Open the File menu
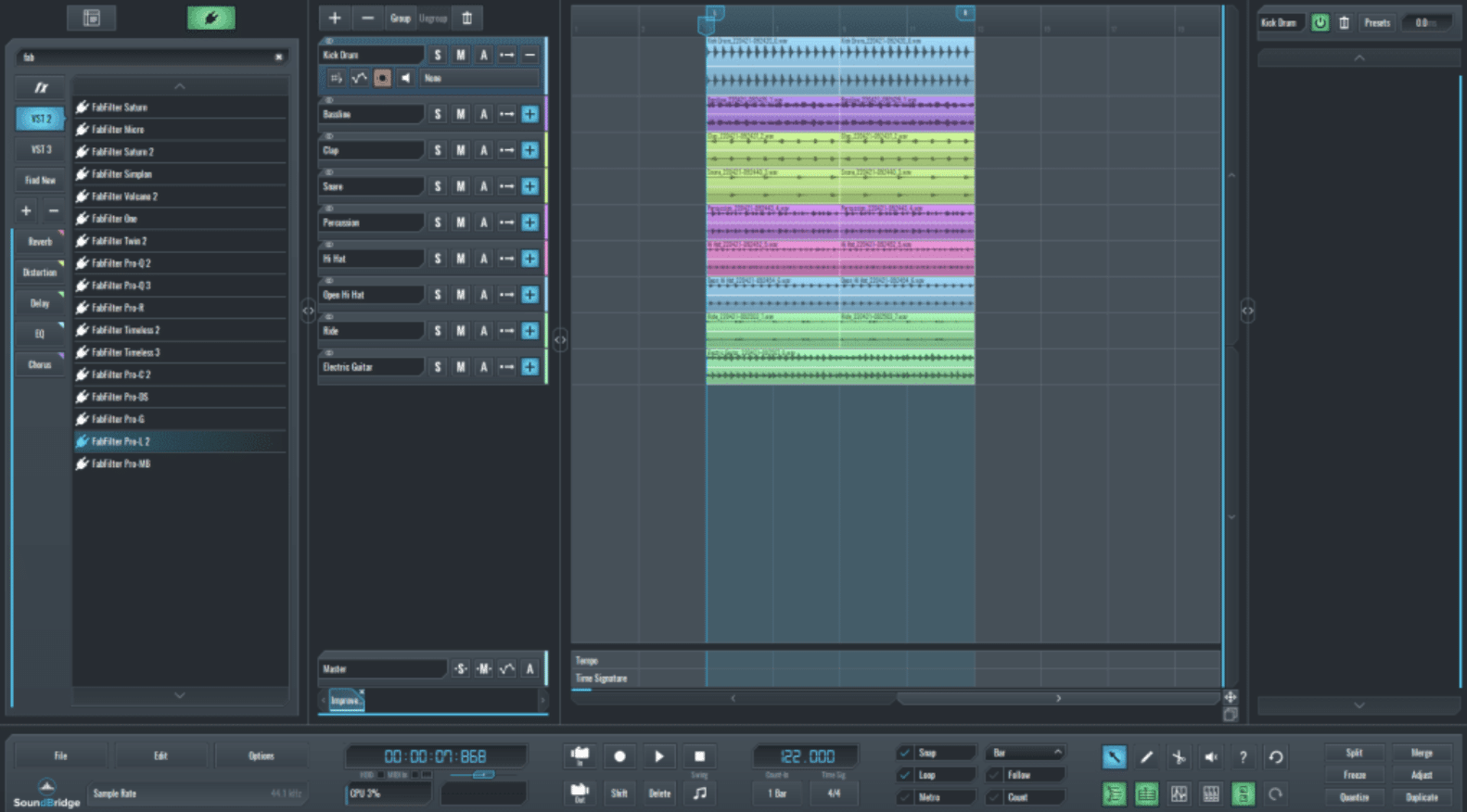 coord(60,755)
